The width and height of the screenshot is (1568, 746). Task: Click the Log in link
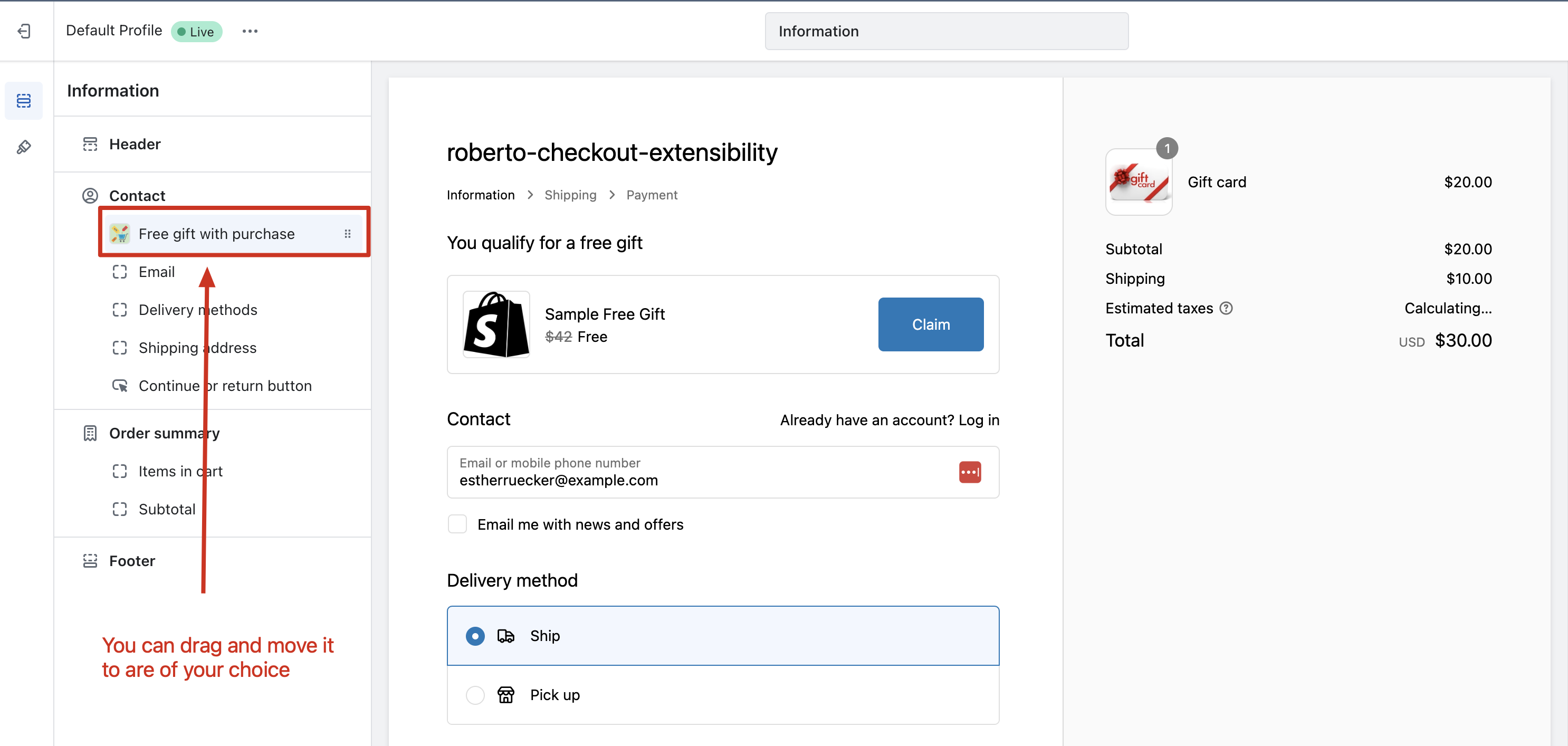978,420
